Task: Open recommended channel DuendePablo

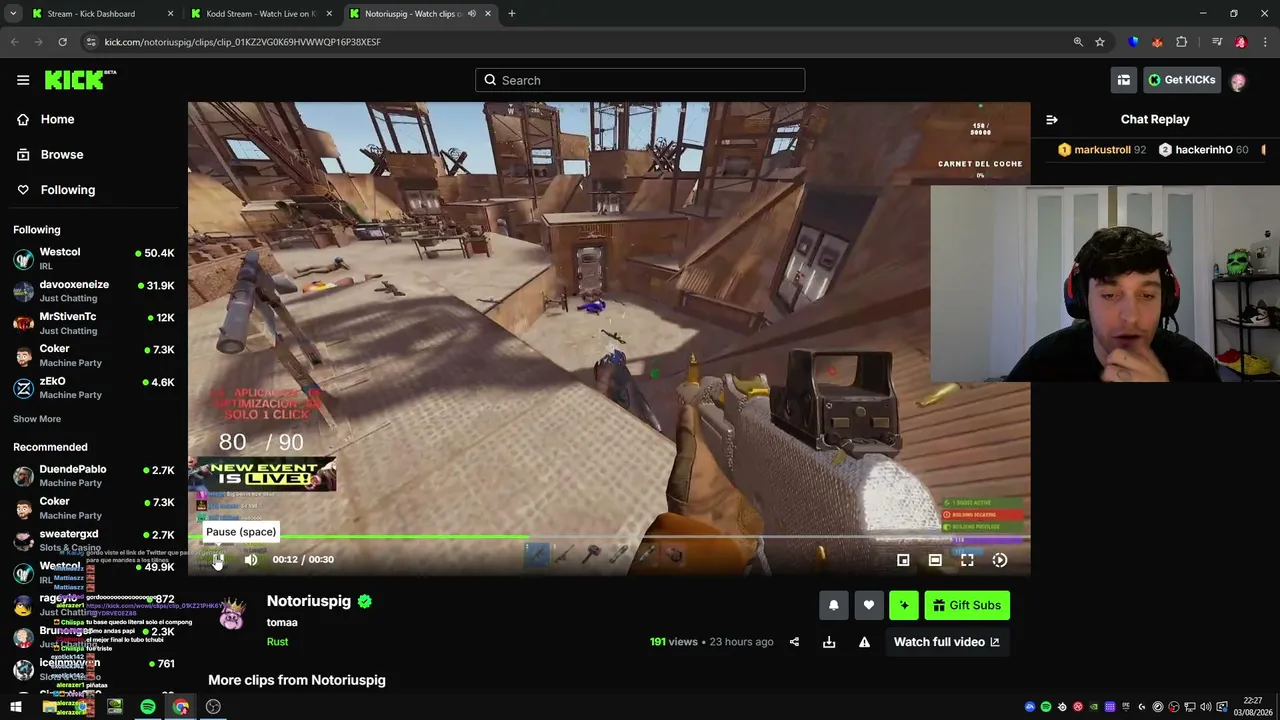Action: click(94, 476)
